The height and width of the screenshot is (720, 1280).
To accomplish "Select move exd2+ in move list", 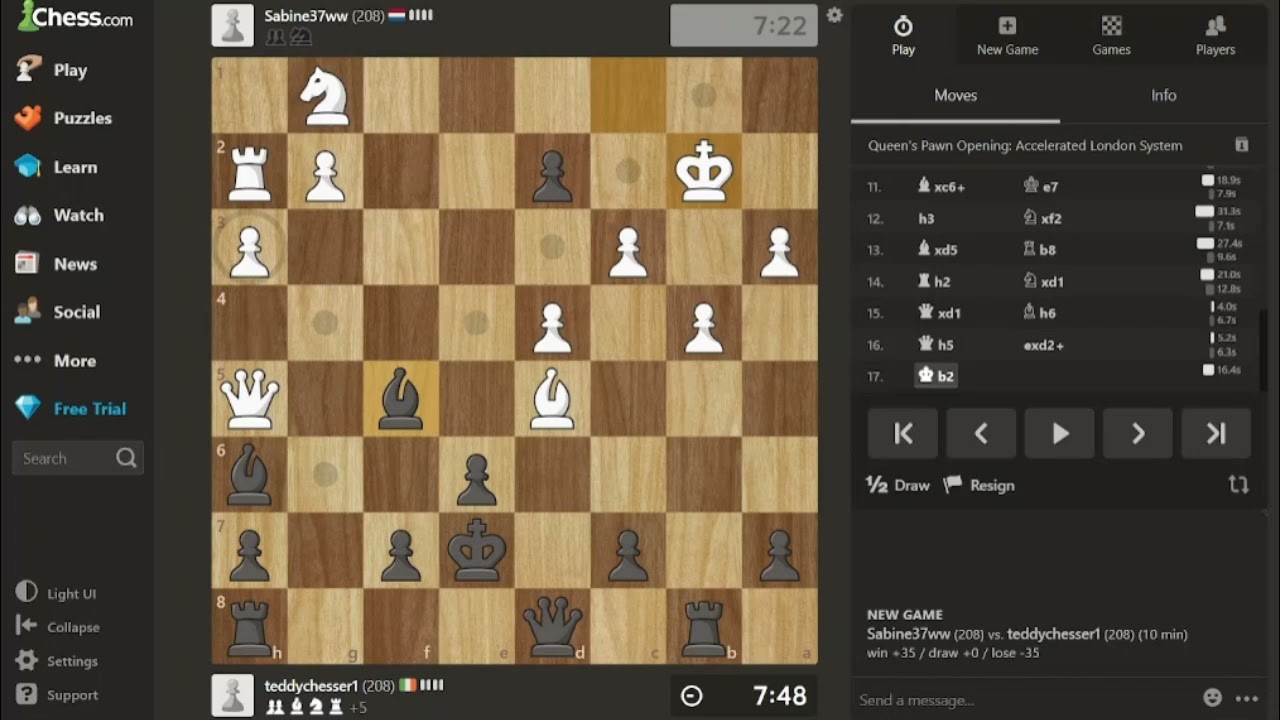I will pos(1043,345).
